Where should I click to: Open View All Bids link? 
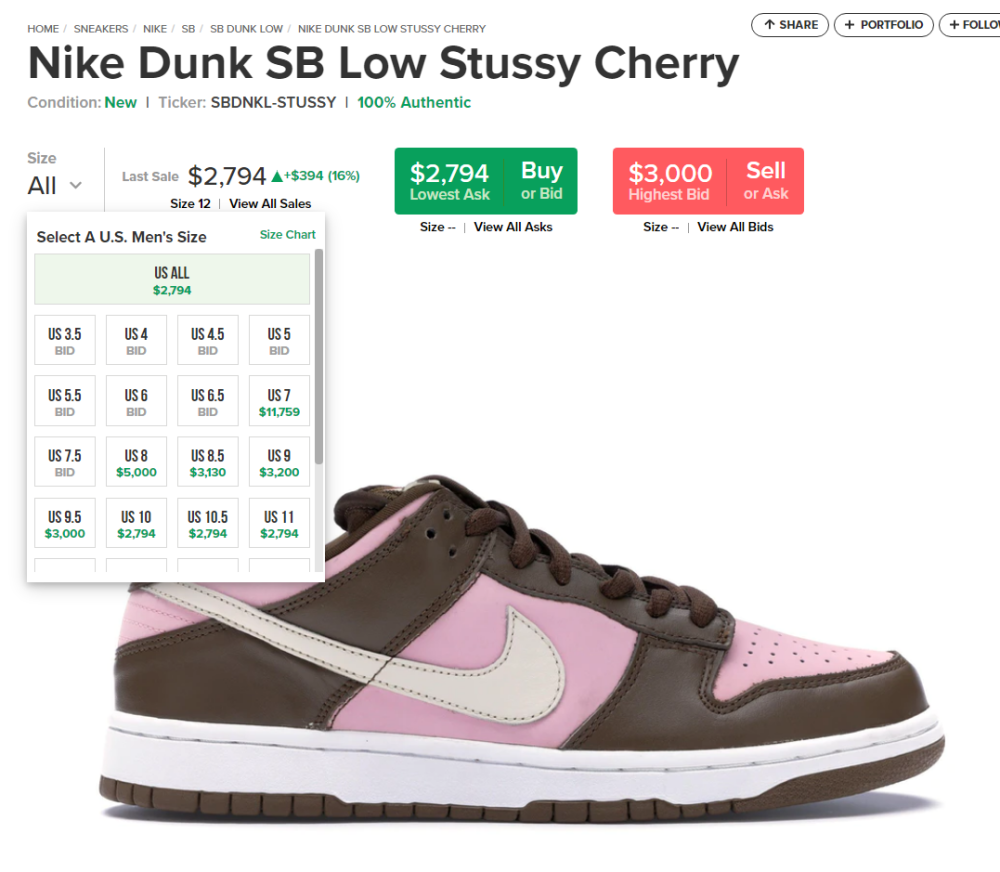click(735, 227)
